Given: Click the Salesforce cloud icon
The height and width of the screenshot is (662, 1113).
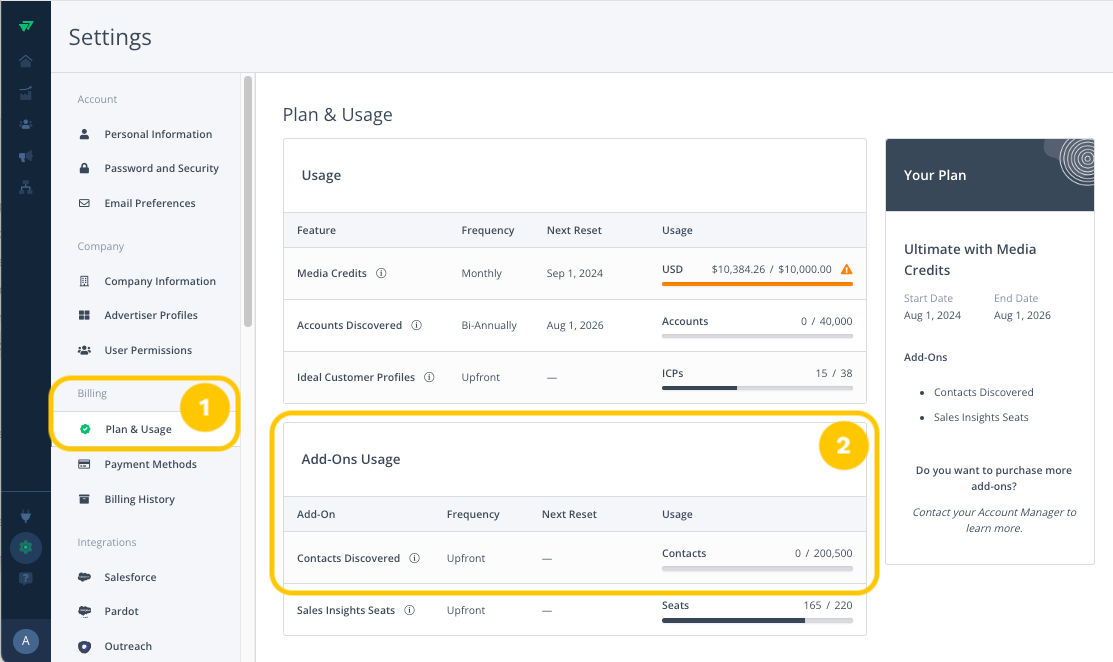Looking at the screenshot, I should (84, 577).
